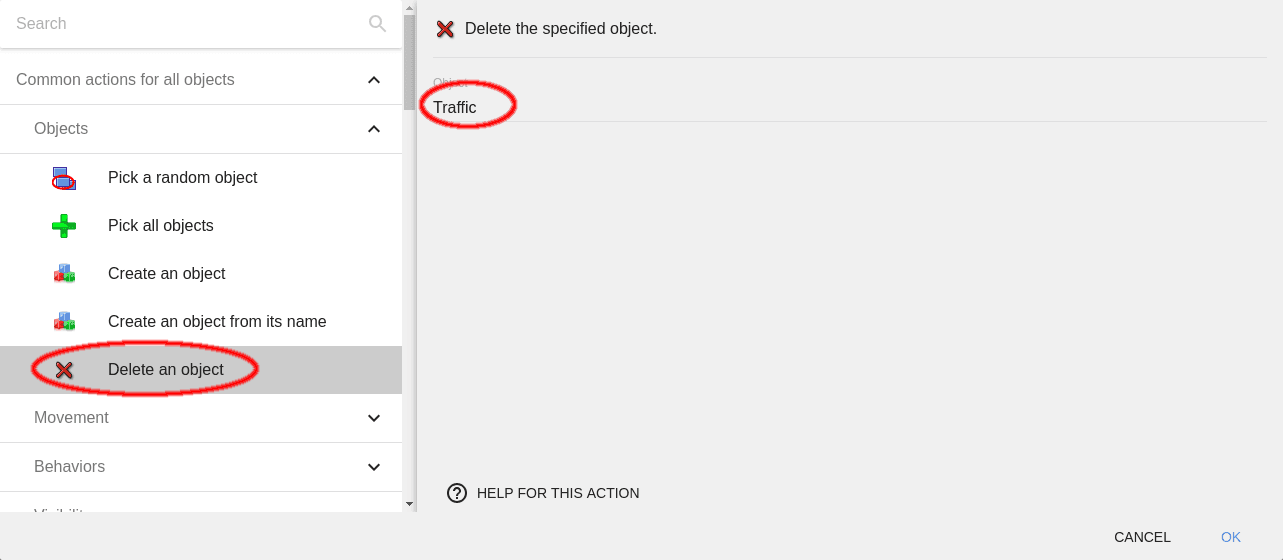Click the Pick a random object icon
Viewport: 1283px width, 560px height.
click(x=64, y=178)
